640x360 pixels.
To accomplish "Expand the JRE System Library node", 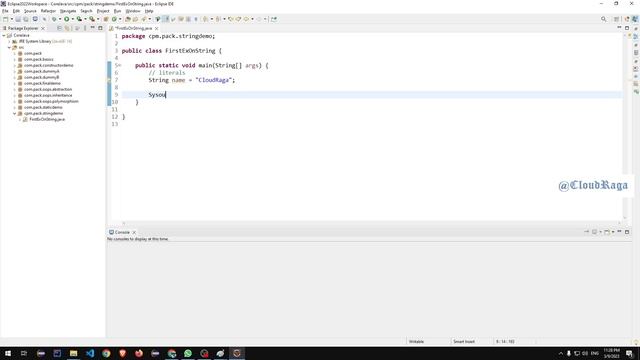I will coord(9,41).
